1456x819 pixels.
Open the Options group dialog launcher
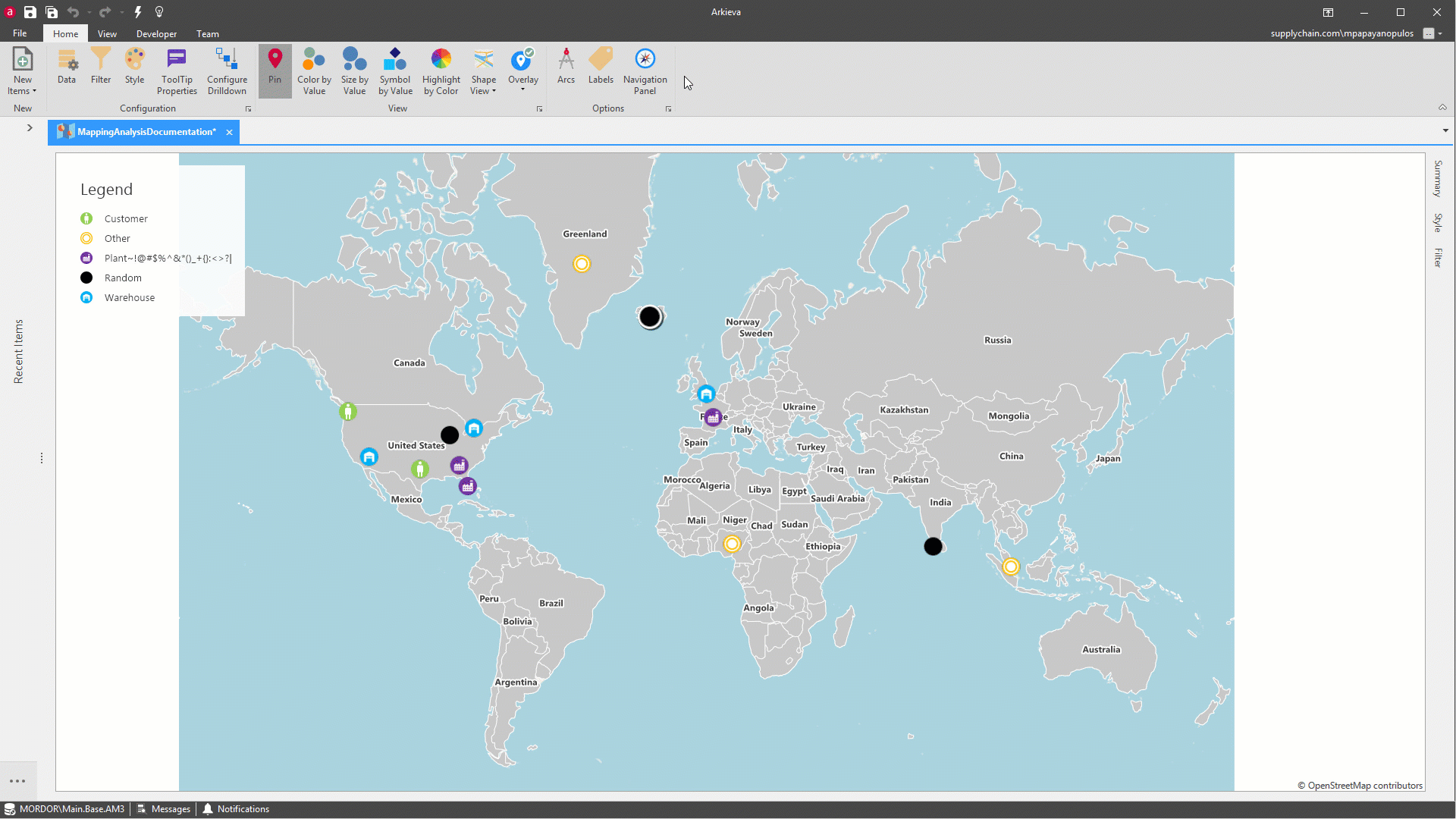point(668,109)
